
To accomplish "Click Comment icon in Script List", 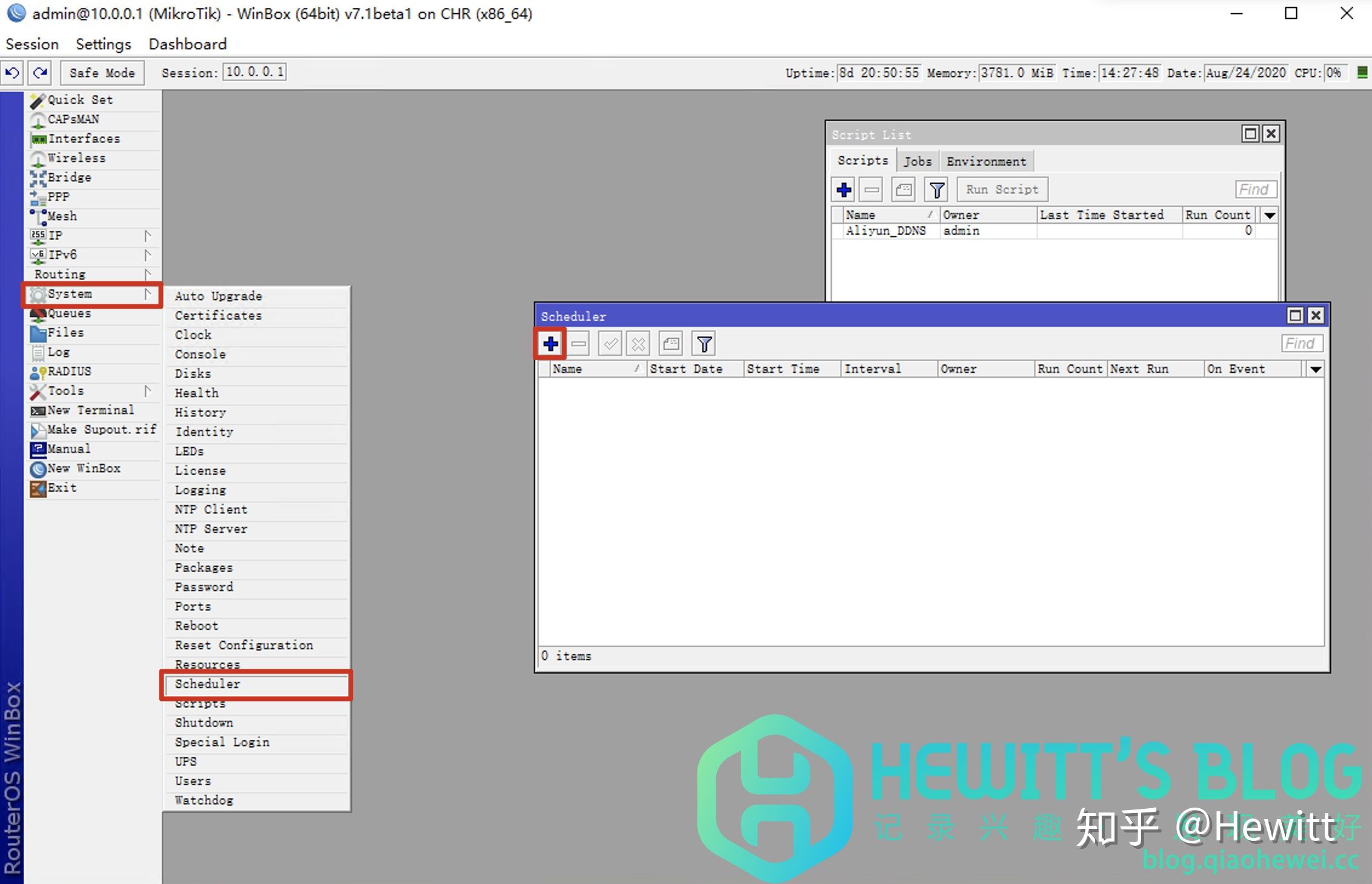I will coord(904,190).
